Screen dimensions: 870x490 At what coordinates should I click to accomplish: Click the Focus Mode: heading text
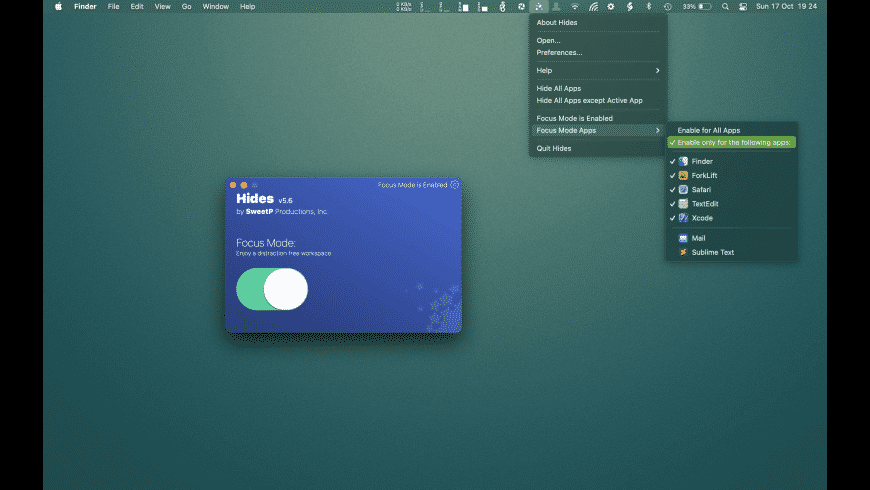[x=266, y=243]
